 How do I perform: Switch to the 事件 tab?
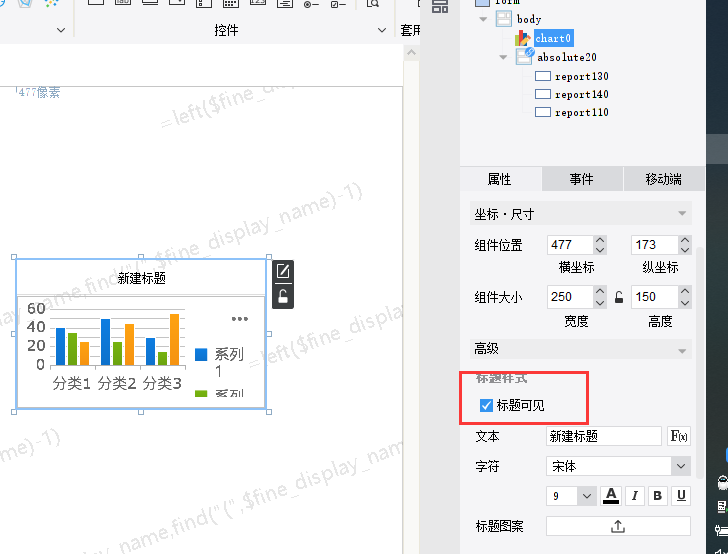[x=582, y=179]
